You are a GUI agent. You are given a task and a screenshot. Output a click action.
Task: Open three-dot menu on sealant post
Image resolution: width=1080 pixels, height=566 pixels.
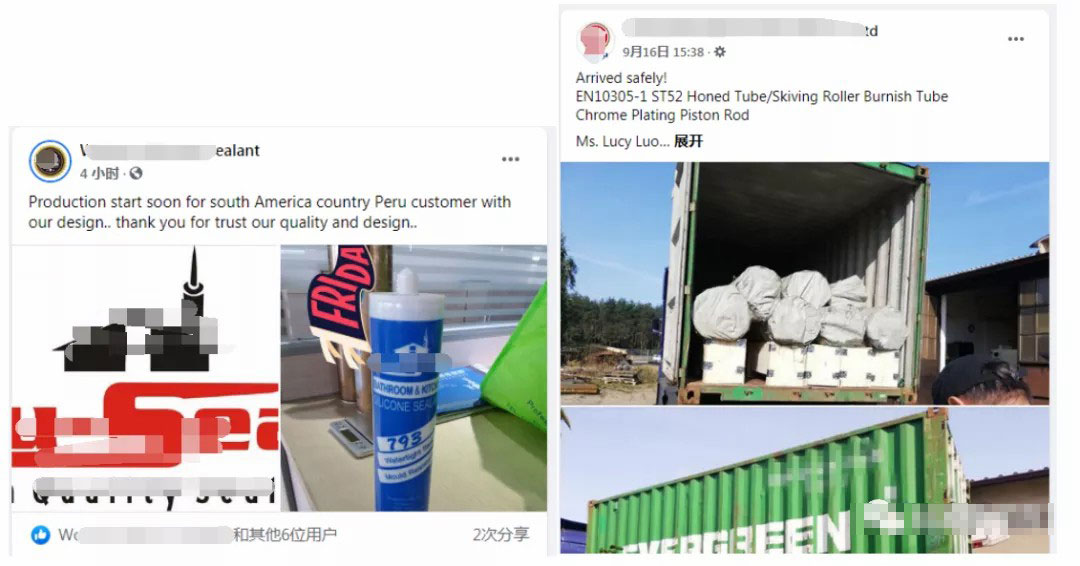point(510,159)
